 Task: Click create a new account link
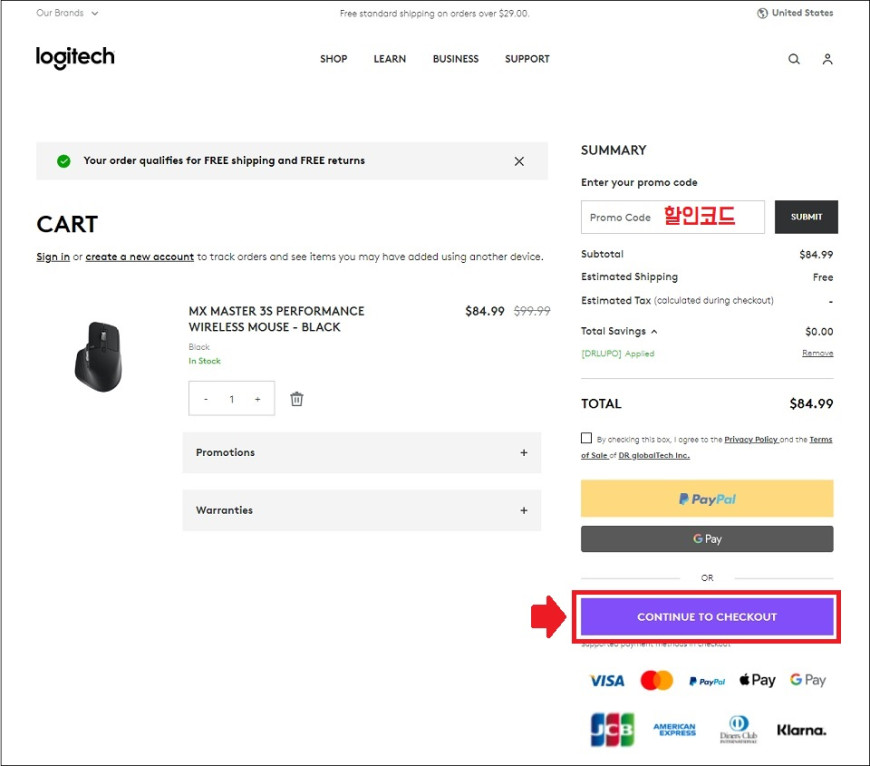pyautogui.click(x=140, y=257)
